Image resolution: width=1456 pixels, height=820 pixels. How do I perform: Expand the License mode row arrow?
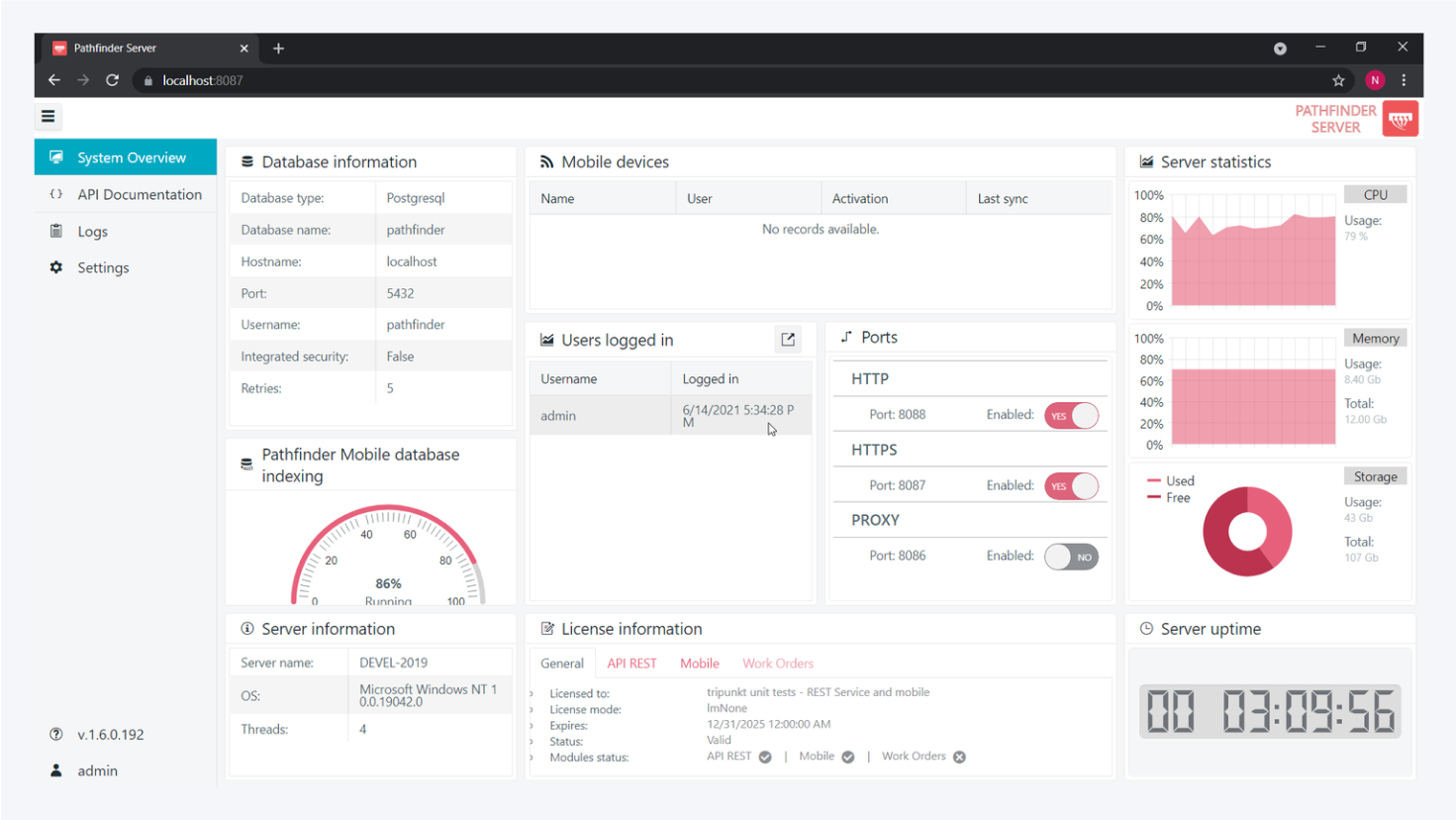[533, 710]
